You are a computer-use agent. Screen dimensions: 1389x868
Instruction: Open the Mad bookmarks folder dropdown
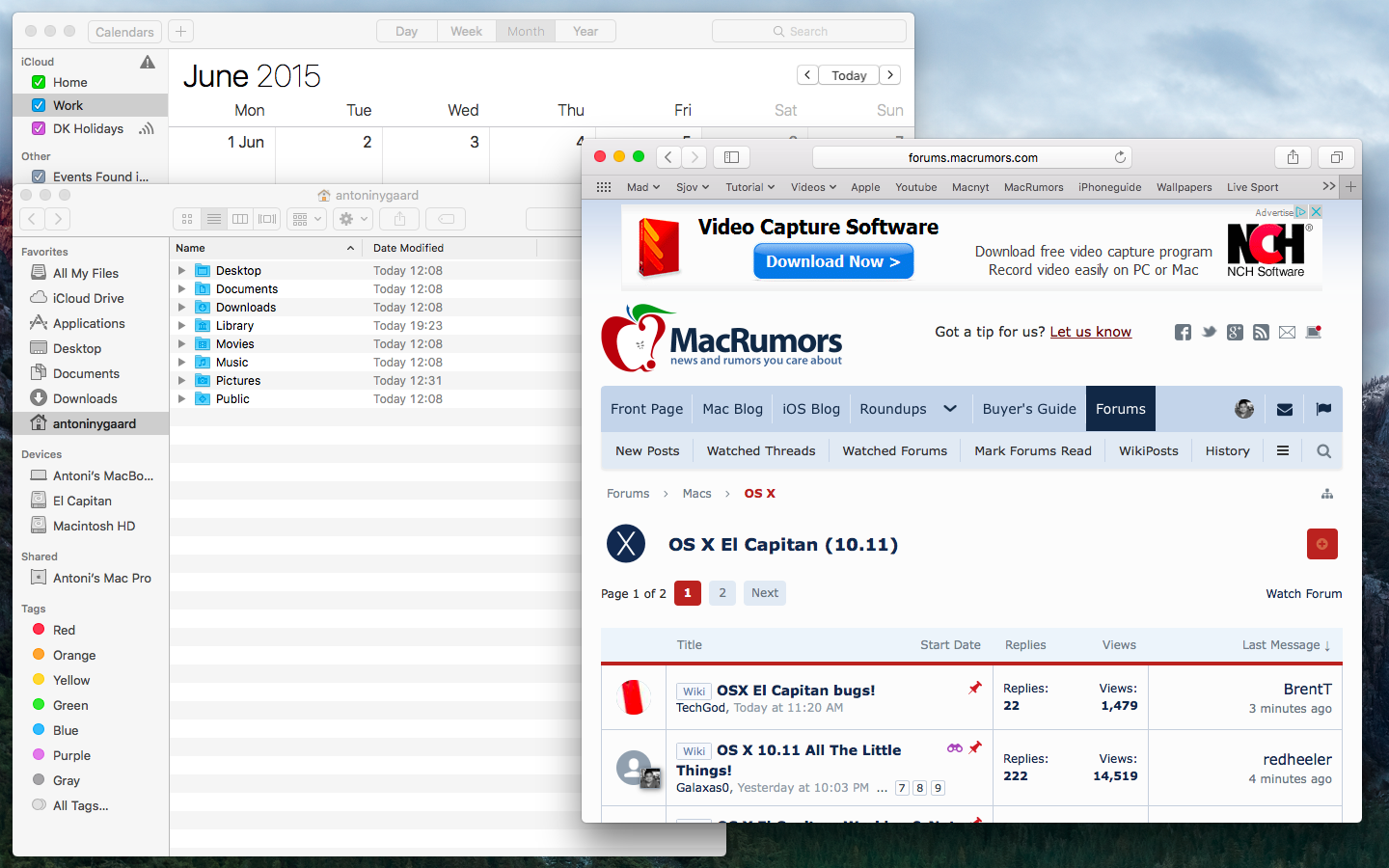pos(643,187)
